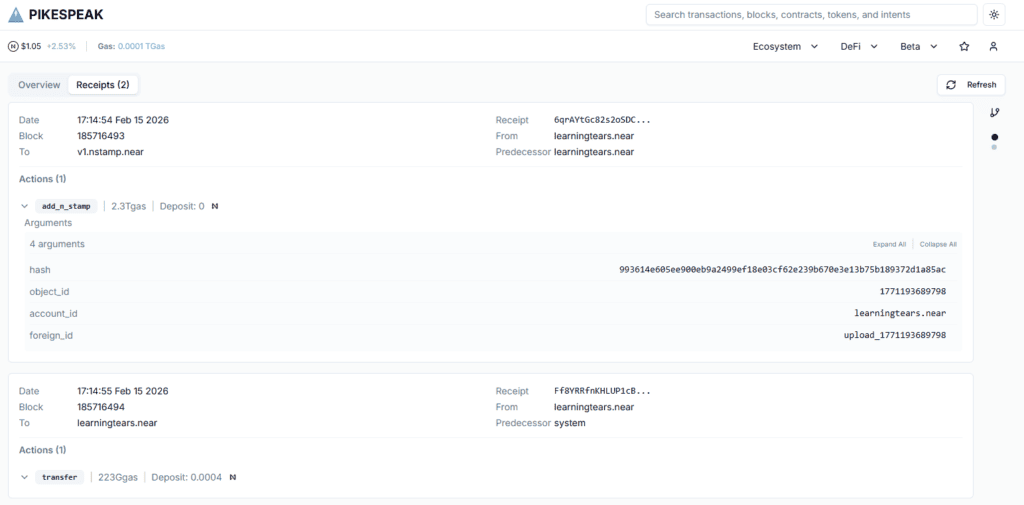This screenshot has width=1024, height=505.
Task: Click the branch view icon on the right
Action: (994, 113)
